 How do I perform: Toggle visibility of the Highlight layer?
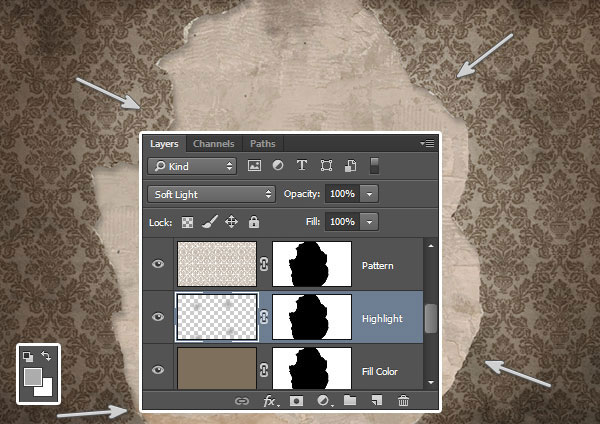157,318
